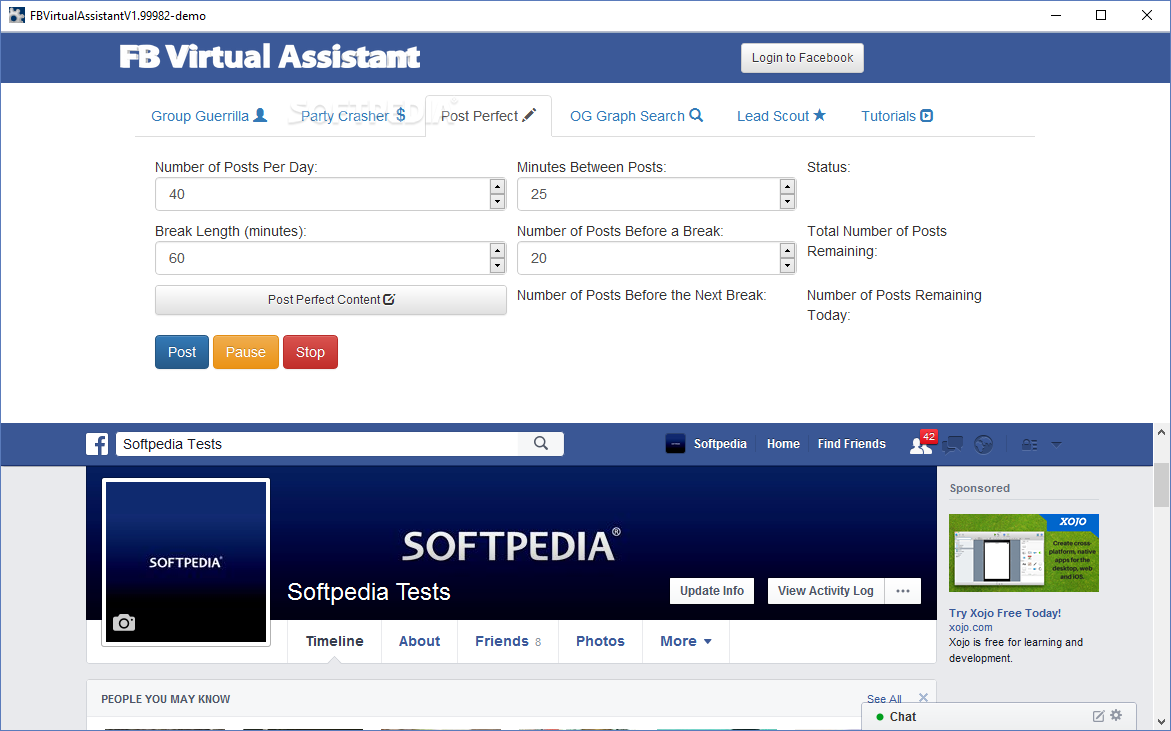Go to Facebook Home

[x=783, y=444]
